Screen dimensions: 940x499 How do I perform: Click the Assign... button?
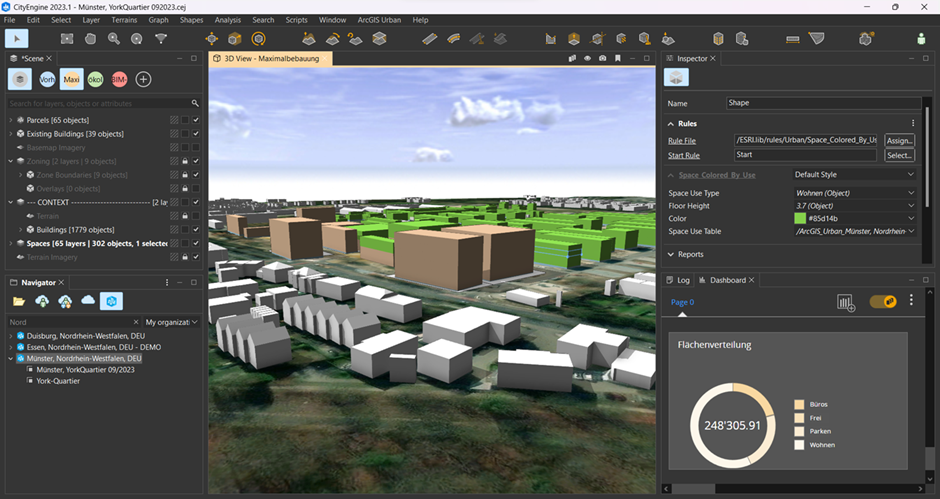[x=899, y=141]
